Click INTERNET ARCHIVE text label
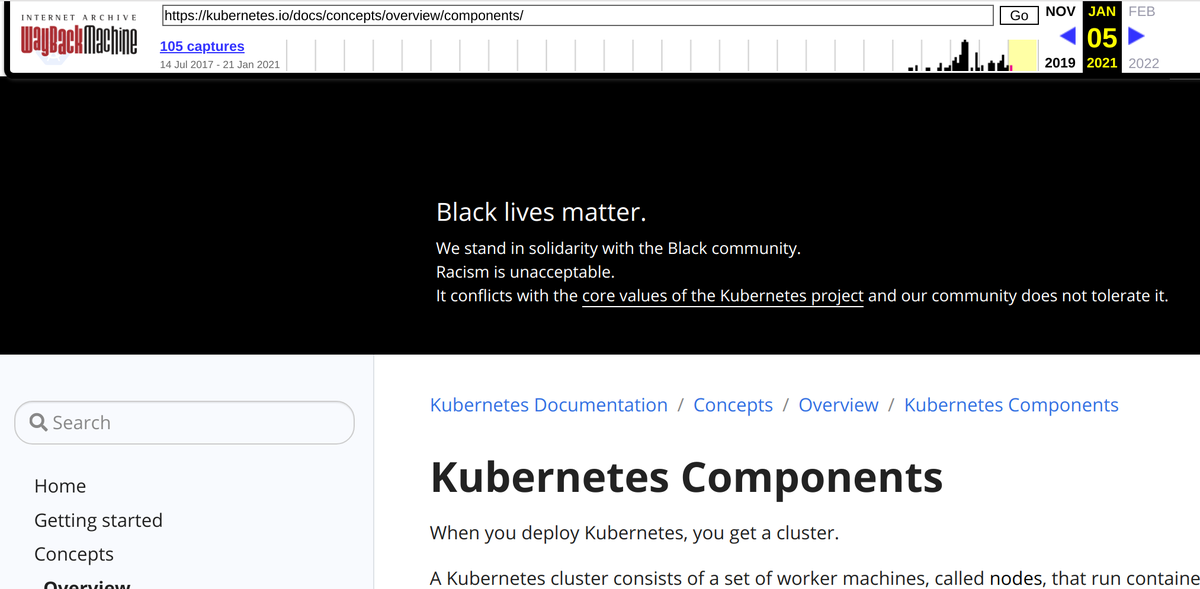1200x589 pixels. coord(78,17)
